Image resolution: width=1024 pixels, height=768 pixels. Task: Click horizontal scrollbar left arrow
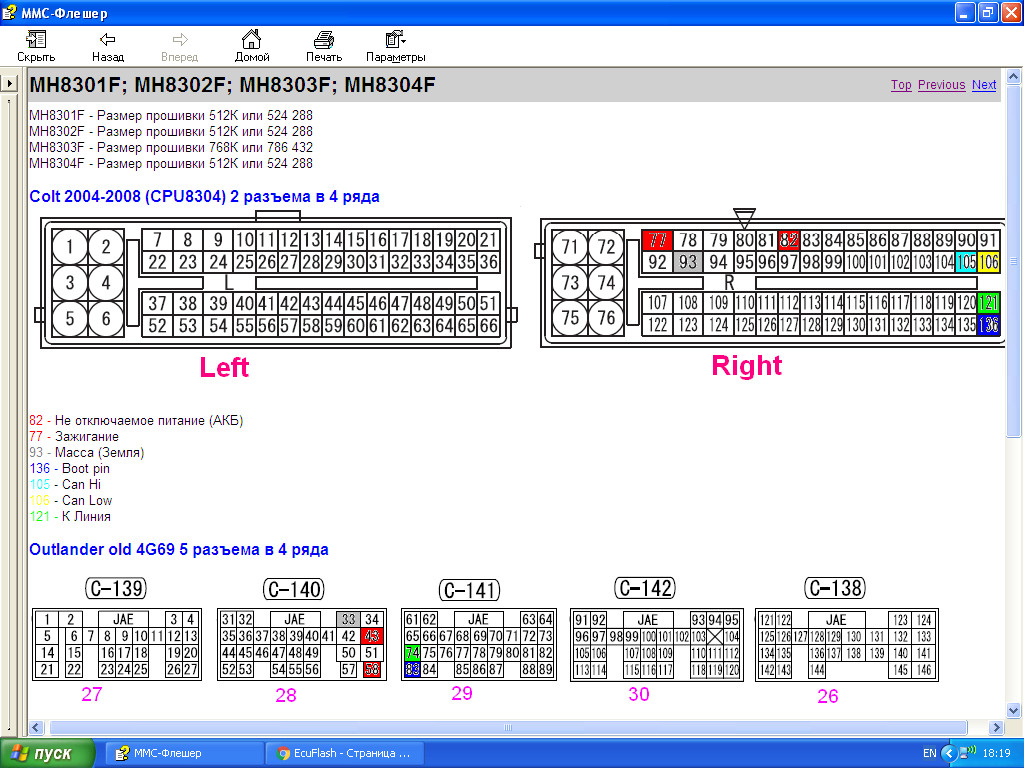(36, 727)
